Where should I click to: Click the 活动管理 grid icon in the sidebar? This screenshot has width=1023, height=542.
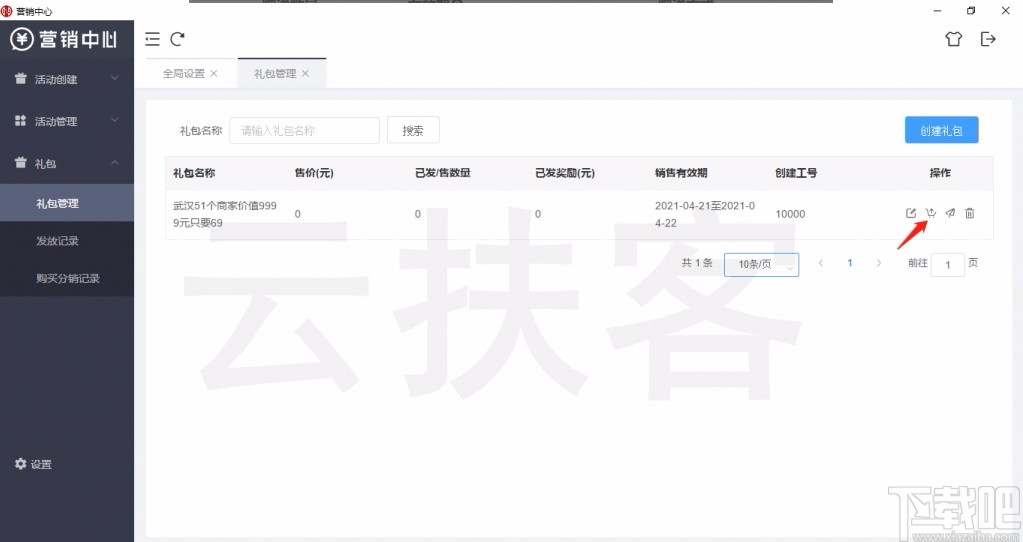21,121
